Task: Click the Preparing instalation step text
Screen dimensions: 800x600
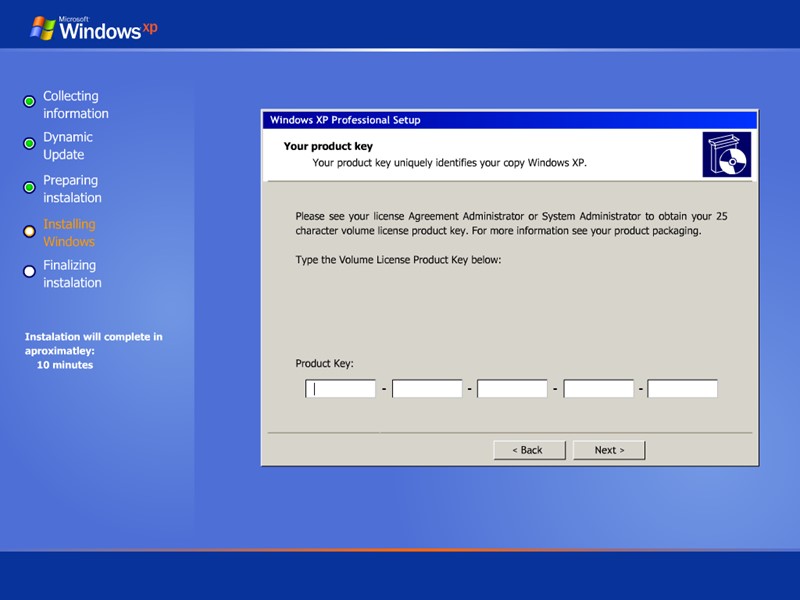Action: 72,189
